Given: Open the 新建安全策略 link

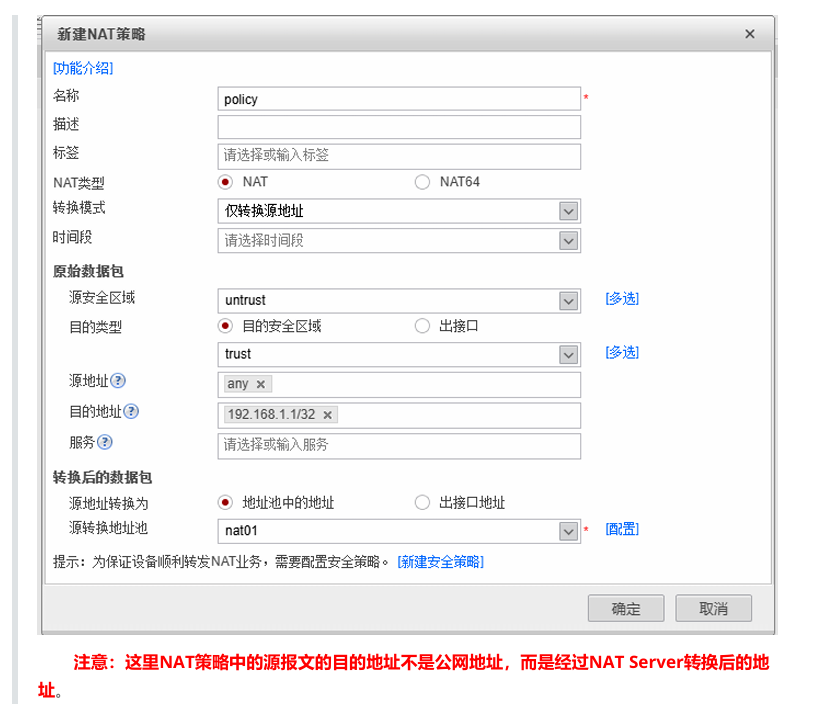Looking at the screenshot, I should tap(440, 562).
